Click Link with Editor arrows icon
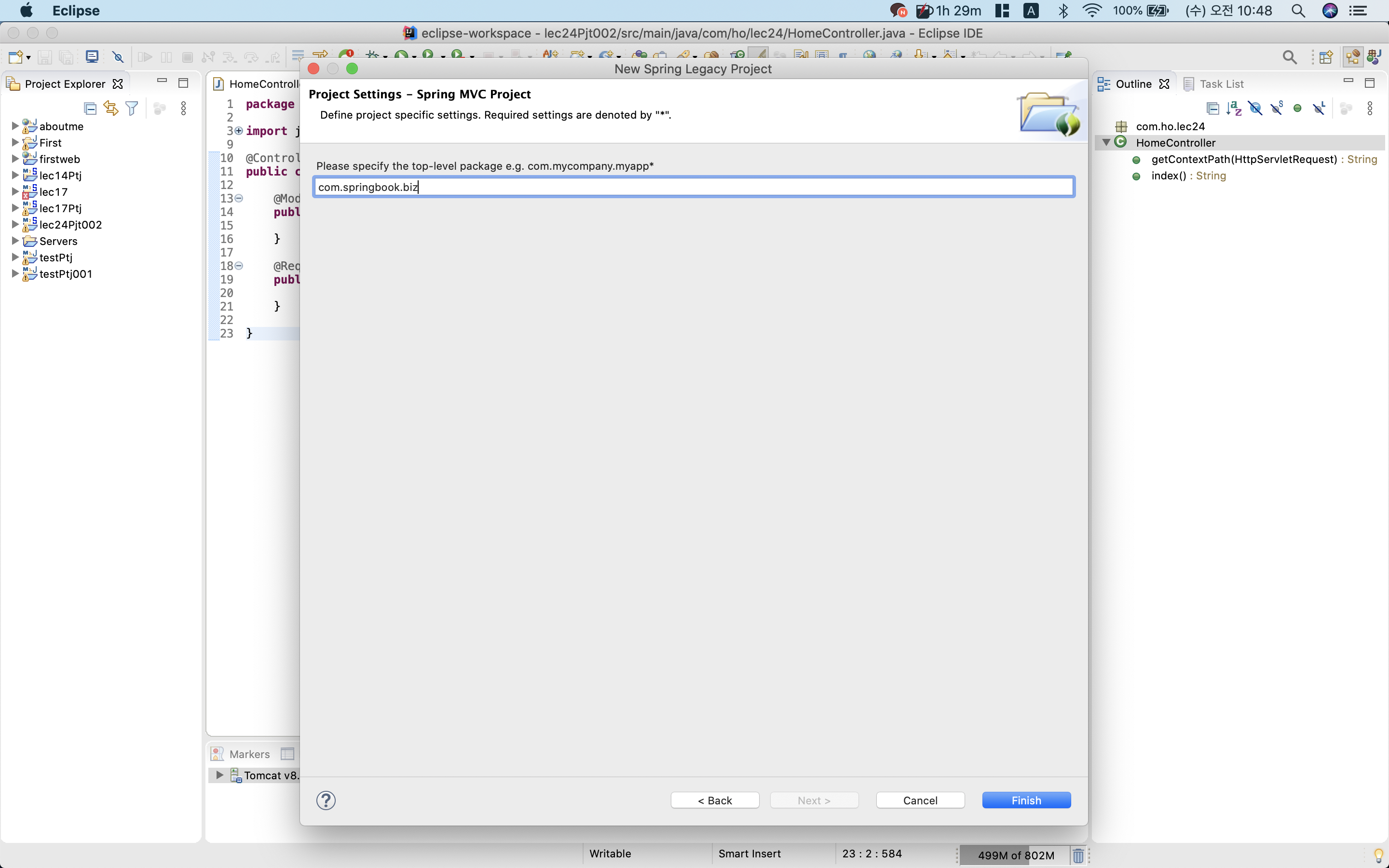Viewport: 1389px width, 868px height. coord(111,108)
